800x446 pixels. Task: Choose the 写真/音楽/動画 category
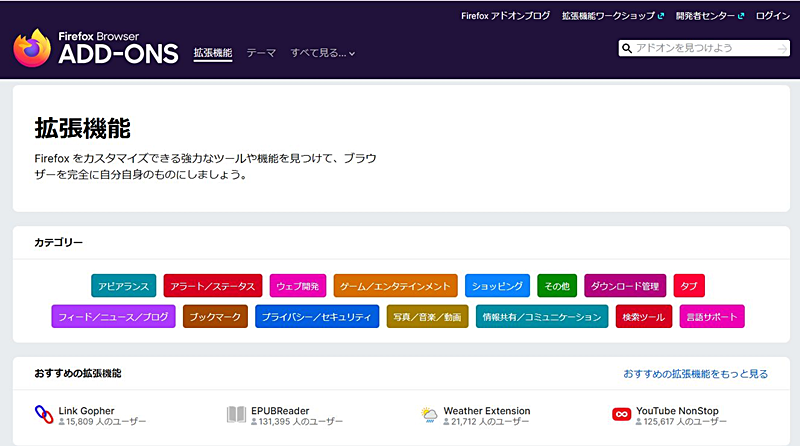pos(427,316)
